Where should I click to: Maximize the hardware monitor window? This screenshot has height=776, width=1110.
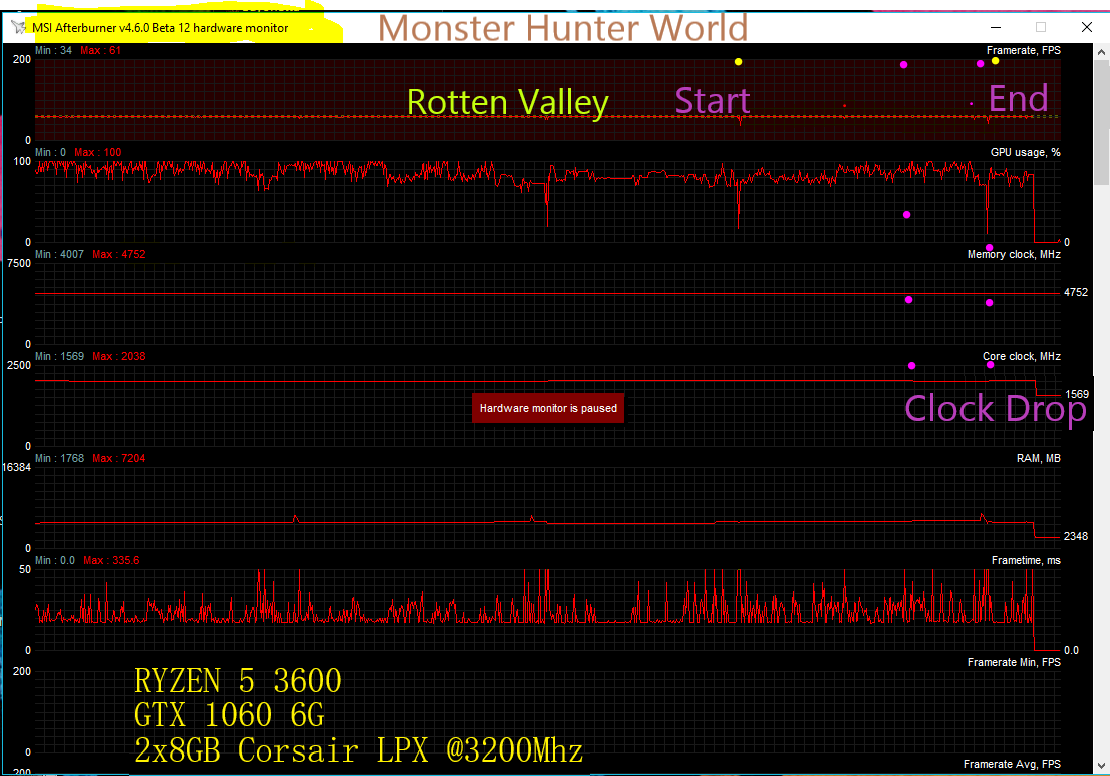[1041, 27]
